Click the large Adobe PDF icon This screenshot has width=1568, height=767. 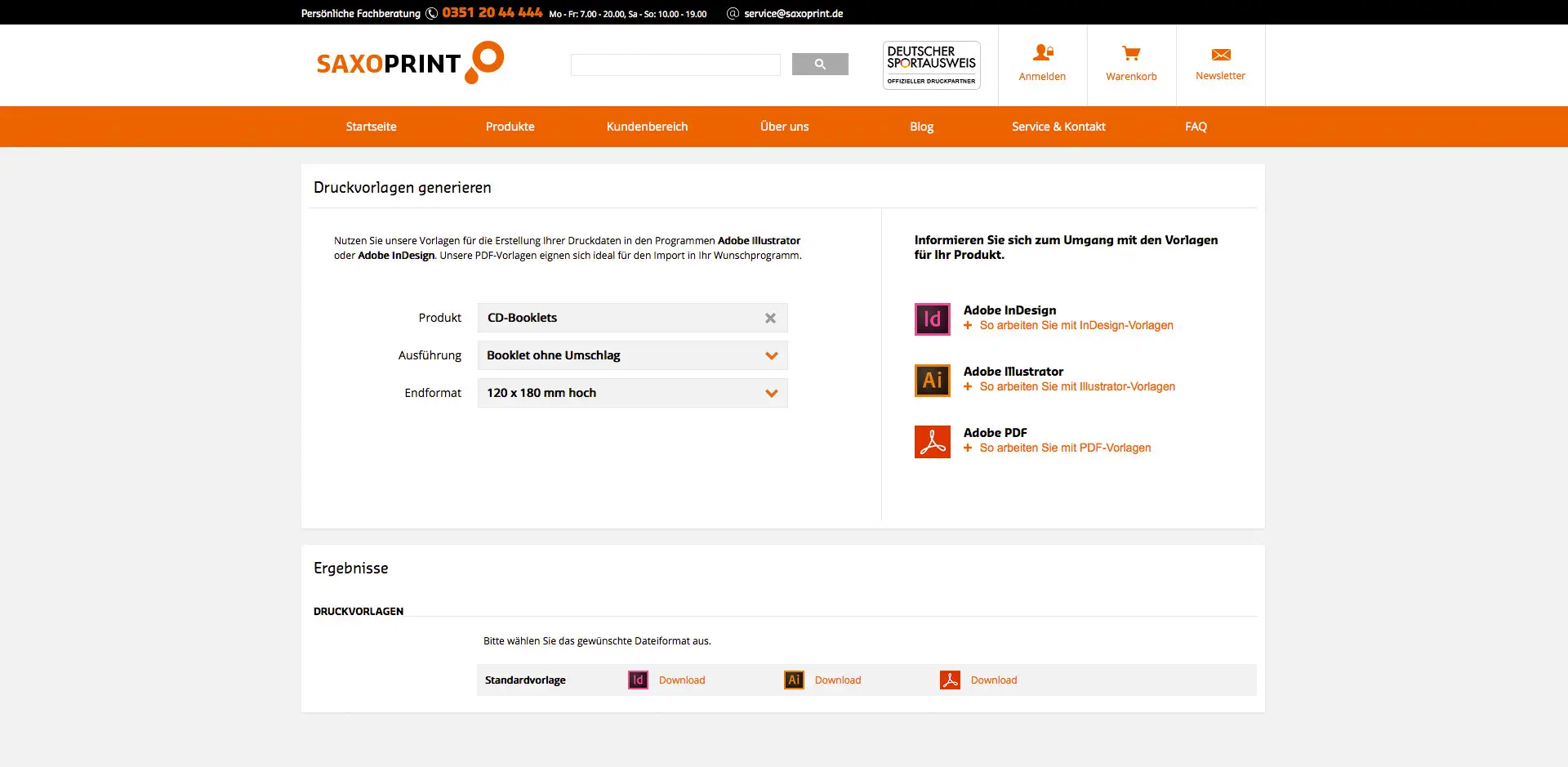click(932, 442)
